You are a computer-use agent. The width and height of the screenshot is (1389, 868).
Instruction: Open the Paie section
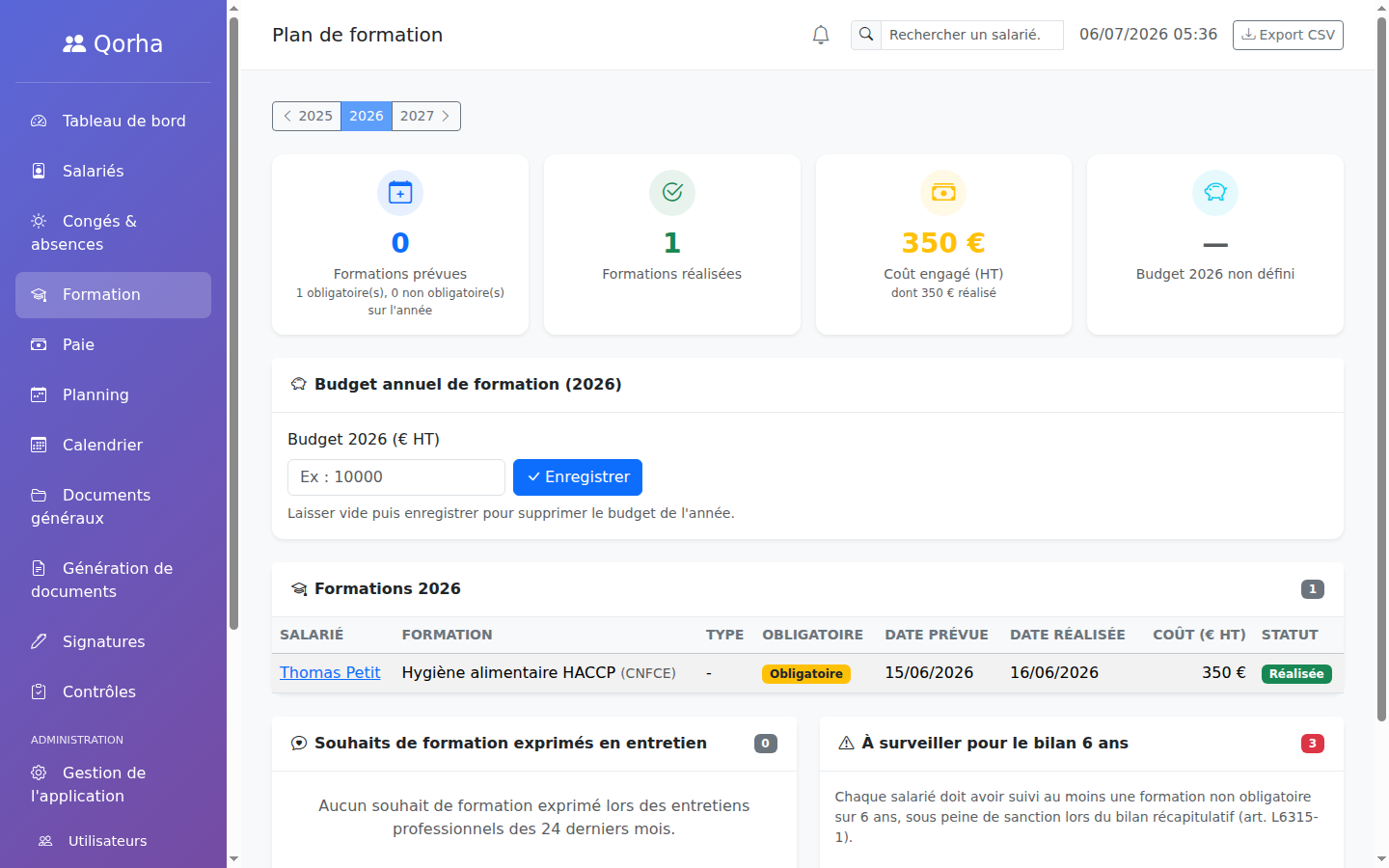pyautogui.click(x=113, y=345)
